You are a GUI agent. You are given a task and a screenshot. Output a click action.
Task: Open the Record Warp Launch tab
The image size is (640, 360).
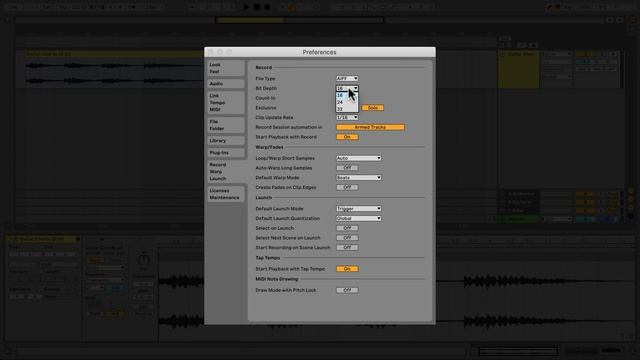[x=226, y=171]
